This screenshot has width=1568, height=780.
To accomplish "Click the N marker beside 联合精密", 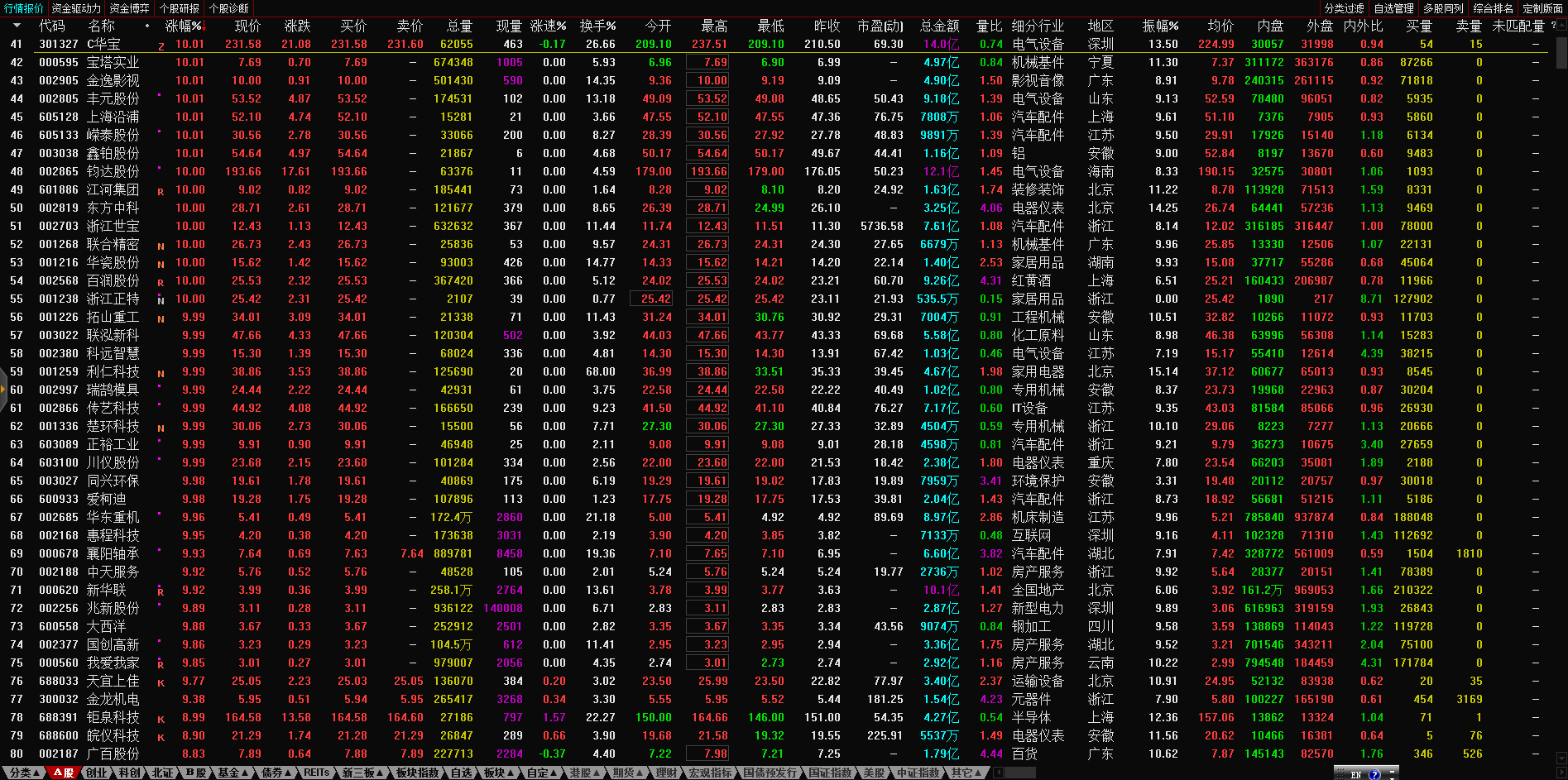I will click(161, 246).
